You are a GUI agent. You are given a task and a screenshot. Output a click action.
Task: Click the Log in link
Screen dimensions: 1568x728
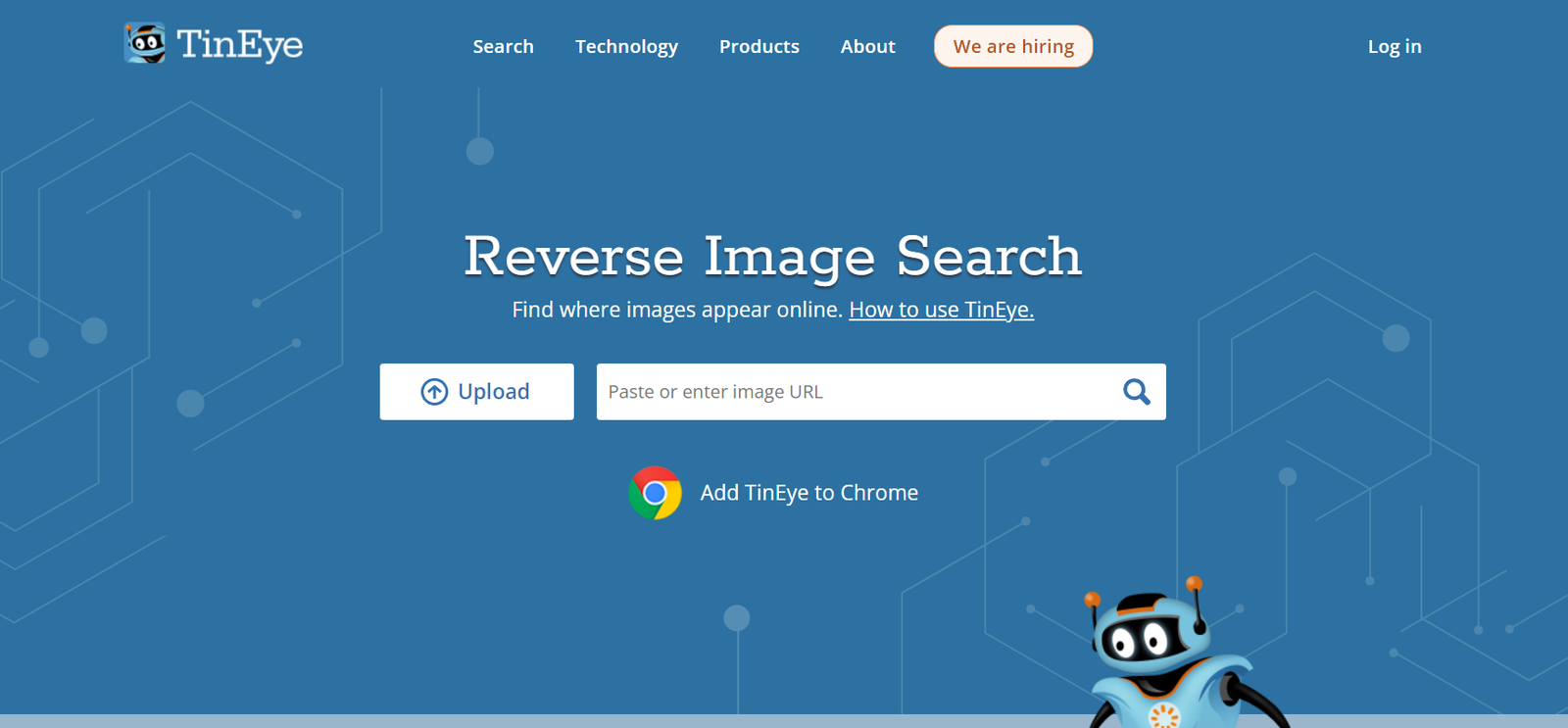click(x=1395, y=46)
